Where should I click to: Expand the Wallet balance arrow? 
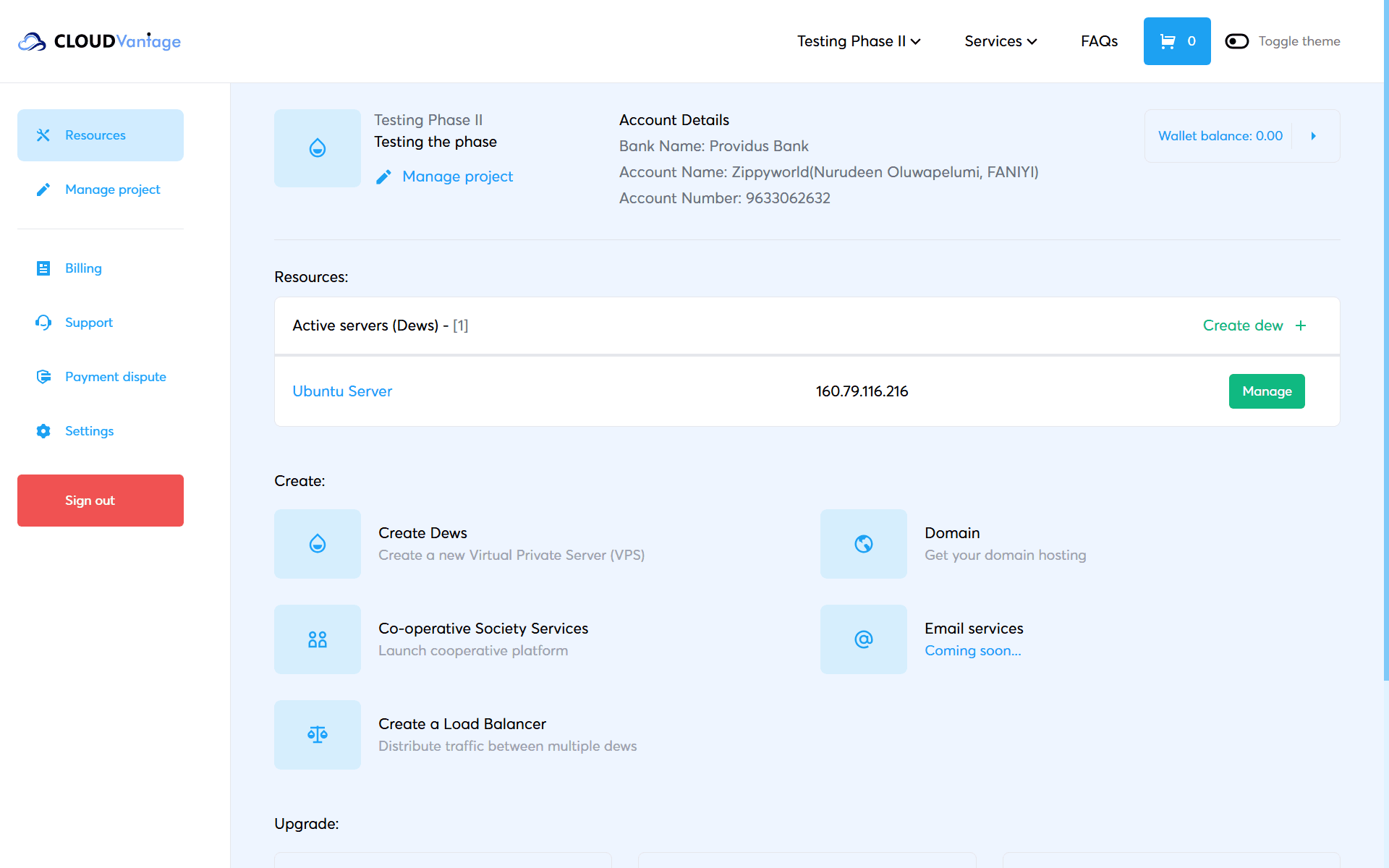[1314, 136]
